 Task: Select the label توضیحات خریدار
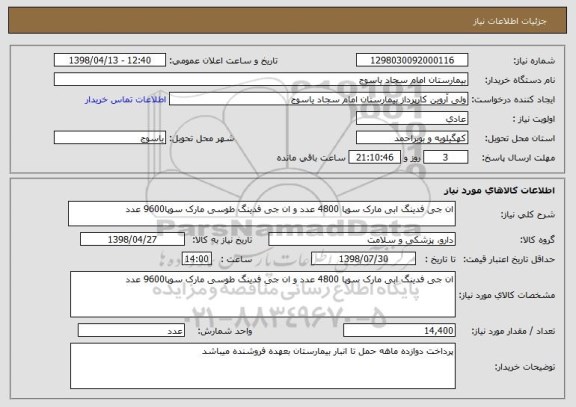click(x=525, y=367)
